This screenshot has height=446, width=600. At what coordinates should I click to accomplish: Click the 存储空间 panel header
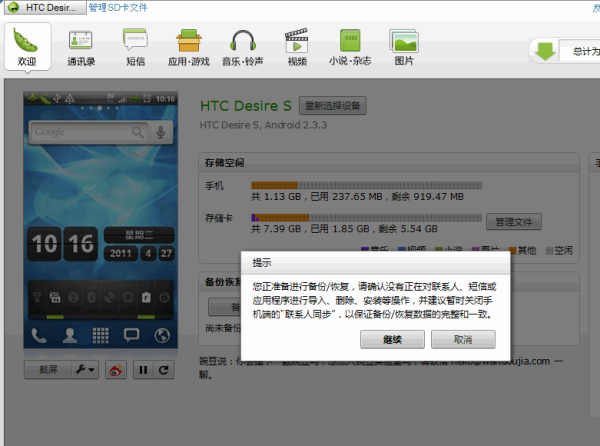pos(389,163)
